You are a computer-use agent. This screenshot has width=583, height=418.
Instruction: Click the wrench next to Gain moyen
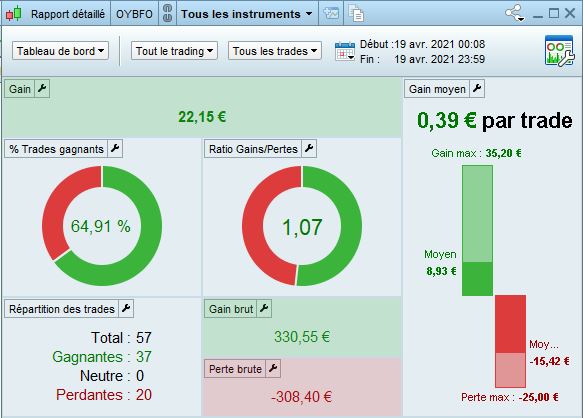pos(477,89)
